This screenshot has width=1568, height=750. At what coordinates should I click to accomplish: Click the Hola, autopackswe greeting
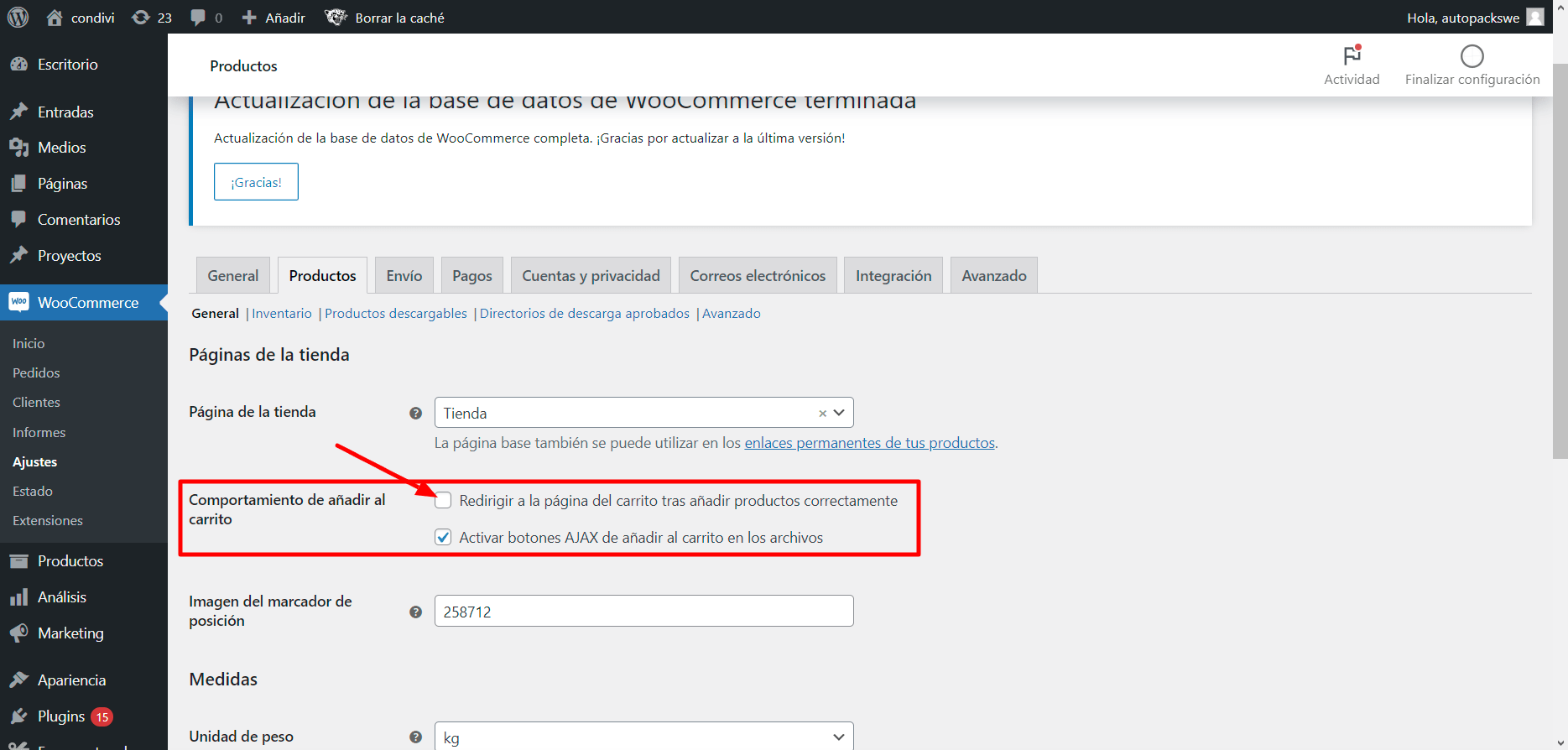(x=1463, y=18)
